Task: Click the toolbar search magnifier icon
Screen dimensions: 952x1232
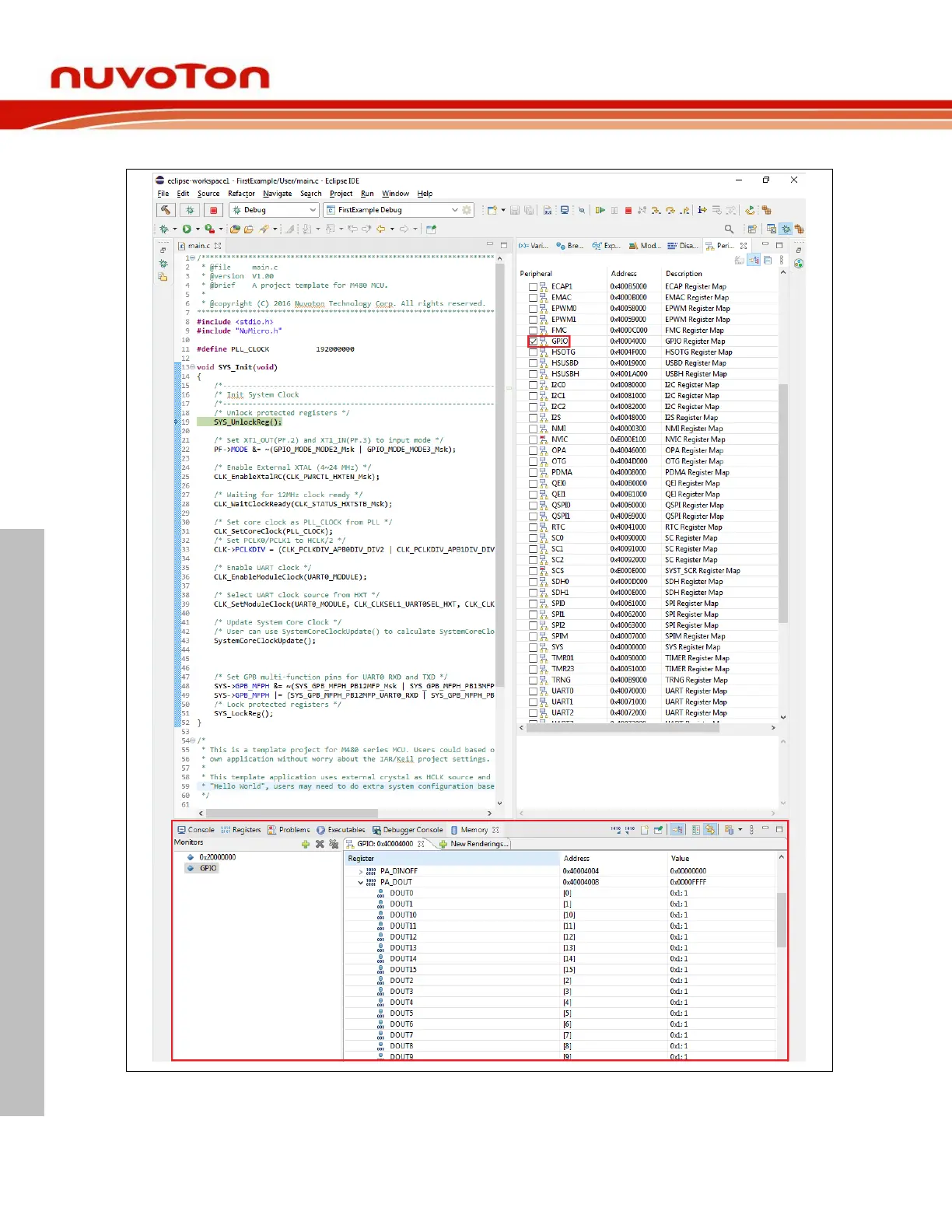Action: click(729, 229)
